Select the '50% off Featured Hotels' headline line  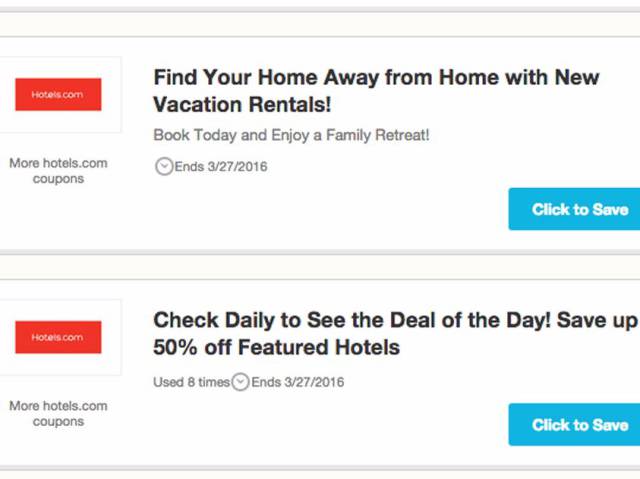point(276,347)
